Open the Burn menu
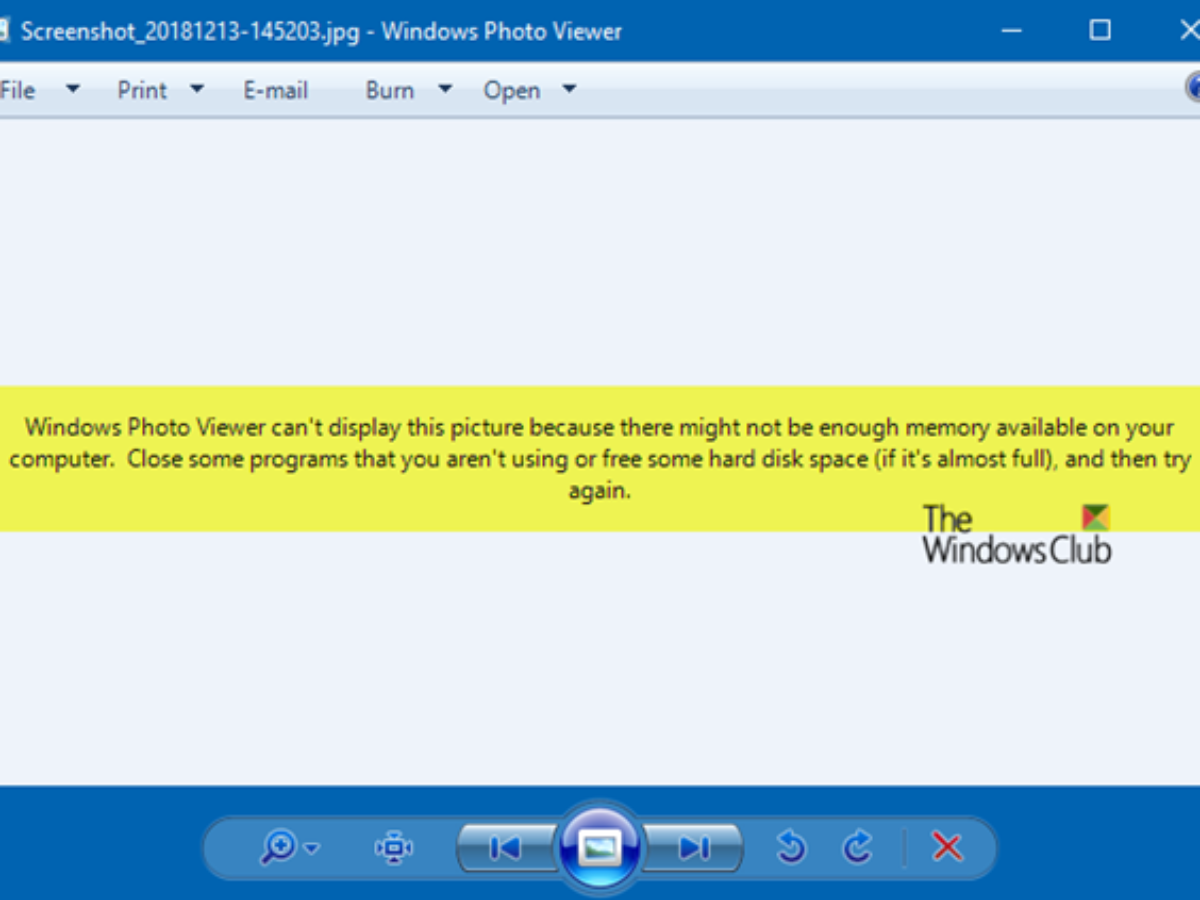 pyautogui.click(x=389, y=90)
